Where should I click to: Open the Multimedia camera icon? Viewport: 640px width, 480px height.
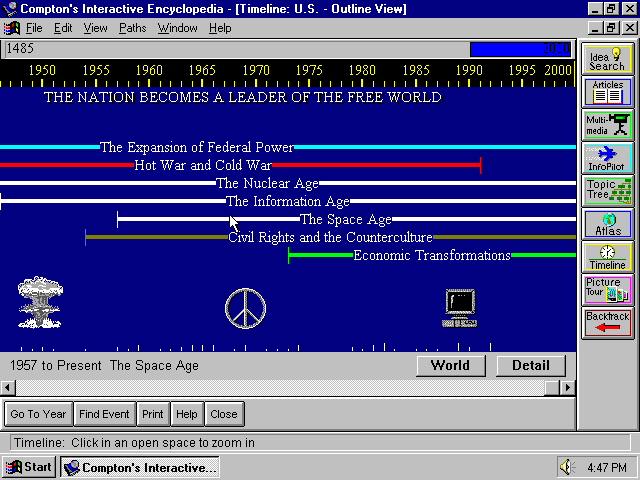pyautogui.click(x=607, y=125)
